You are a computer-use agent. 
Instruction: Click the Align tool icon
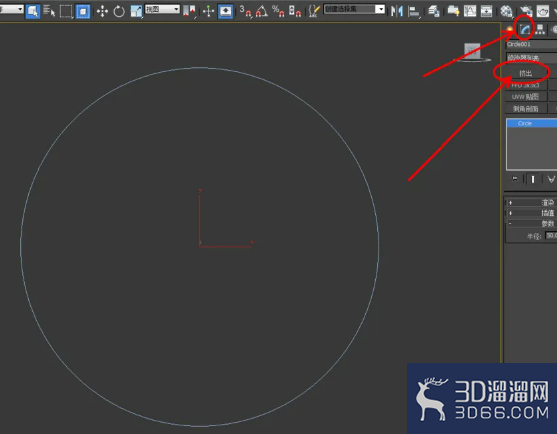tap(414, 11)
